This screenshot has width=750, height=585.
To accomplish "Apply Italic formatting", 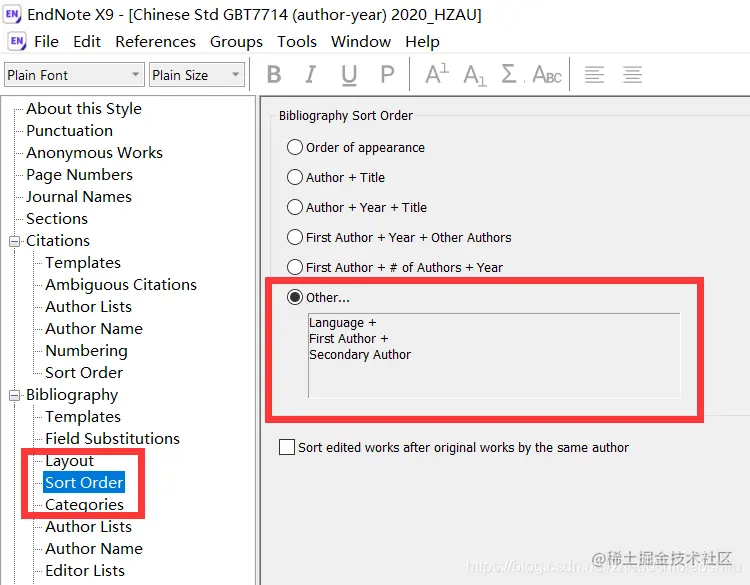I will pyautogui.click(x=311, y=75).
